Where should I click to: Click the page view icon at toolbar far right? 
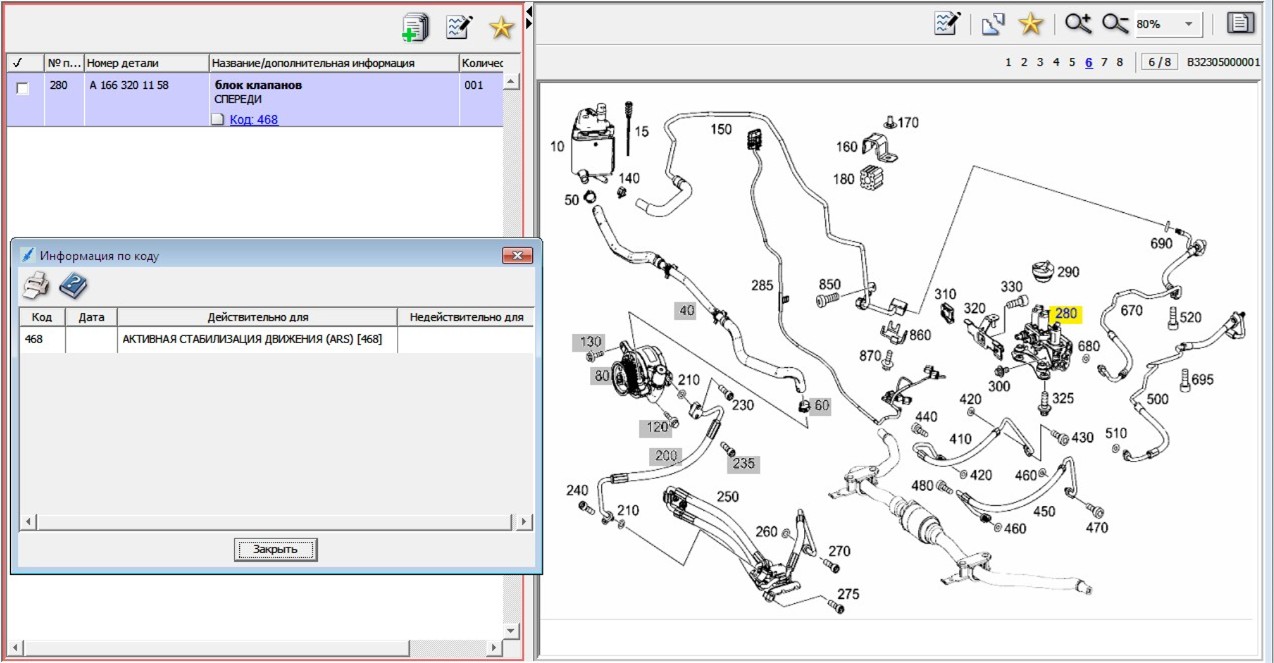click(1241, 23)
